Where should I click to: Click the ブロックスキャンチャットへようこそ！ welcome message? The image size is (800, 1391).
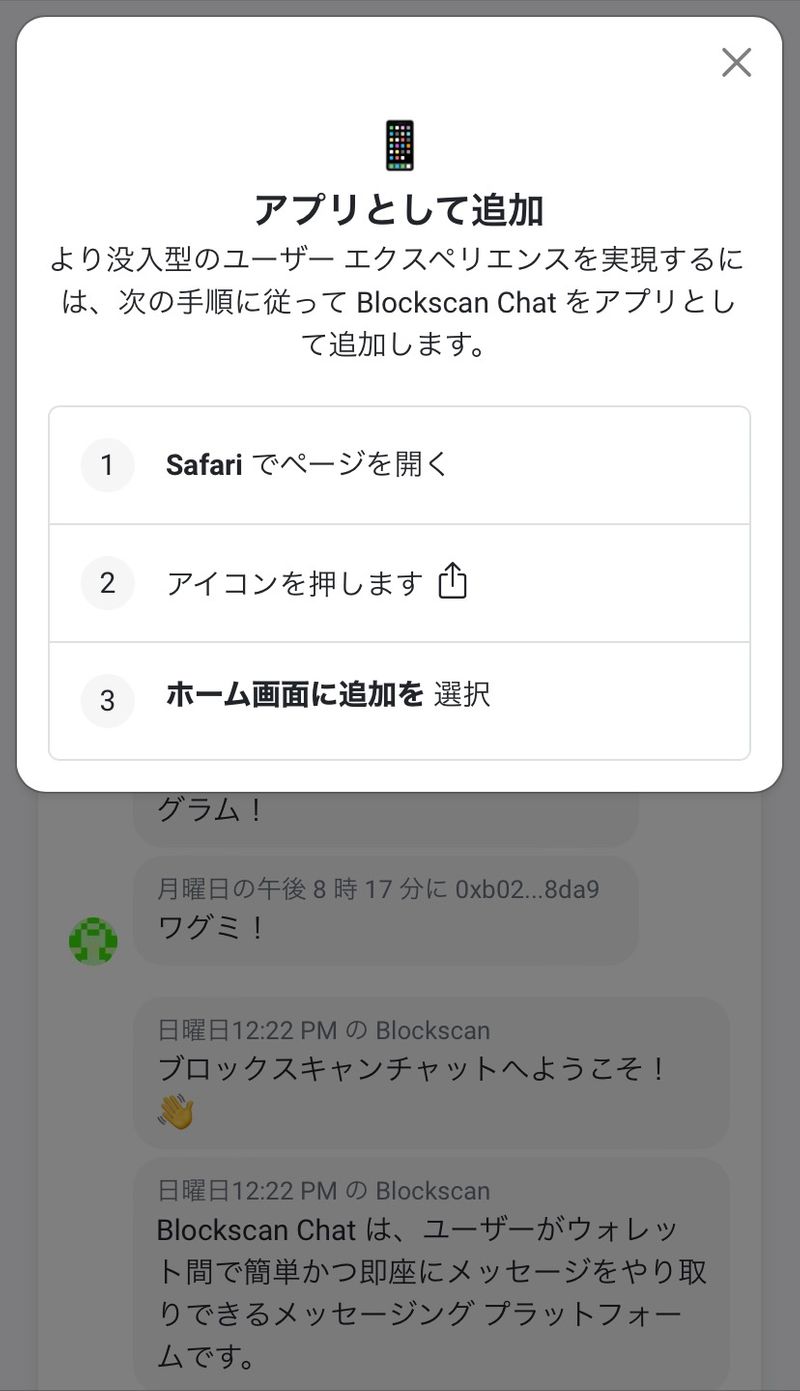pos(412,1069)
